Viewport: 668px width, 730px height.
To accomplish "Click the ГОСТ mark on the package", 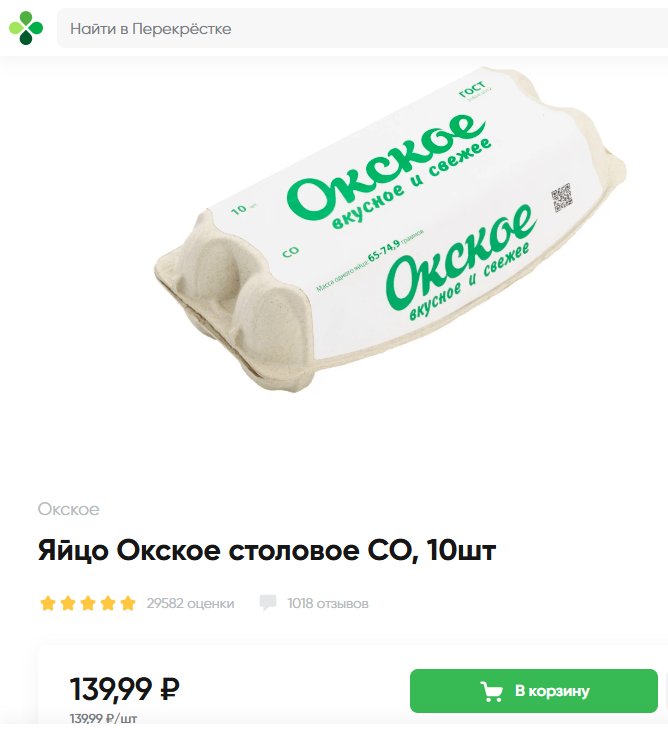I will (472, 90).
